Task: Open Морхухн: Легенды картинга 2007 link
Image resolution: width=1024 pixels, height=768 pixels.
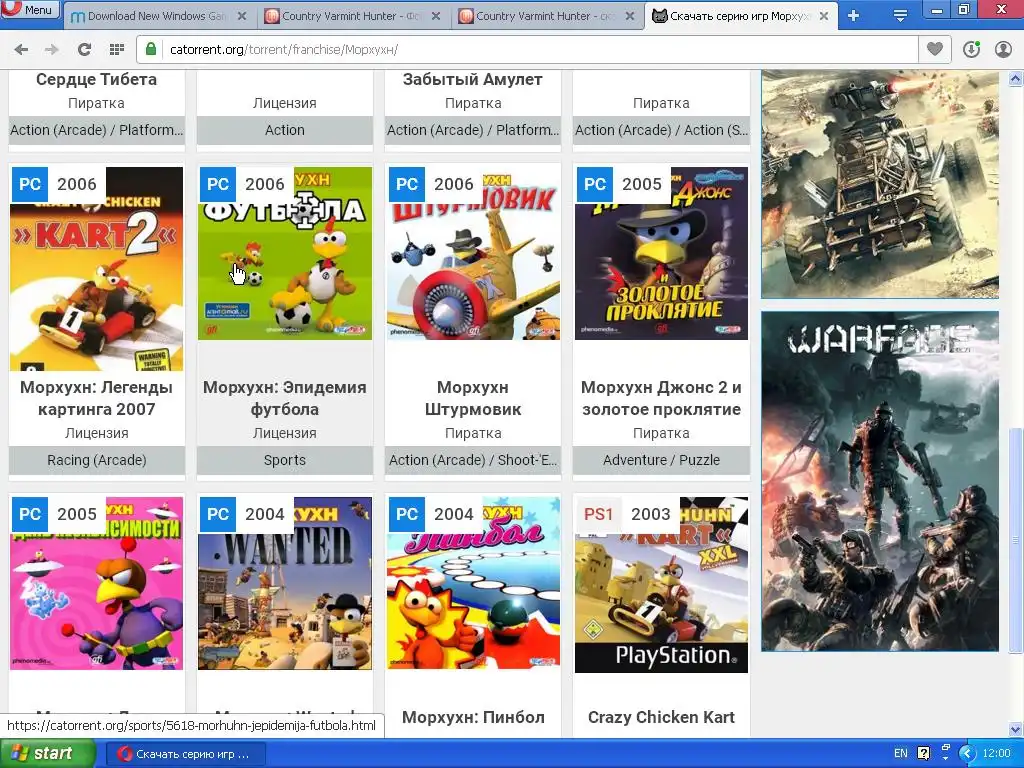Action: [97, 398]
